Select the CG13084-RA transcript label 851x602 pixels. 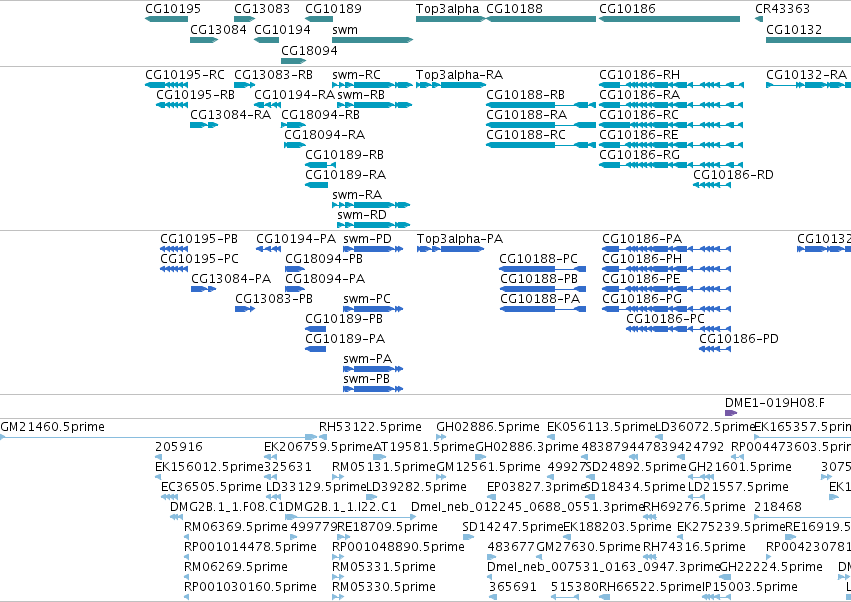click(x=230, y=115)
